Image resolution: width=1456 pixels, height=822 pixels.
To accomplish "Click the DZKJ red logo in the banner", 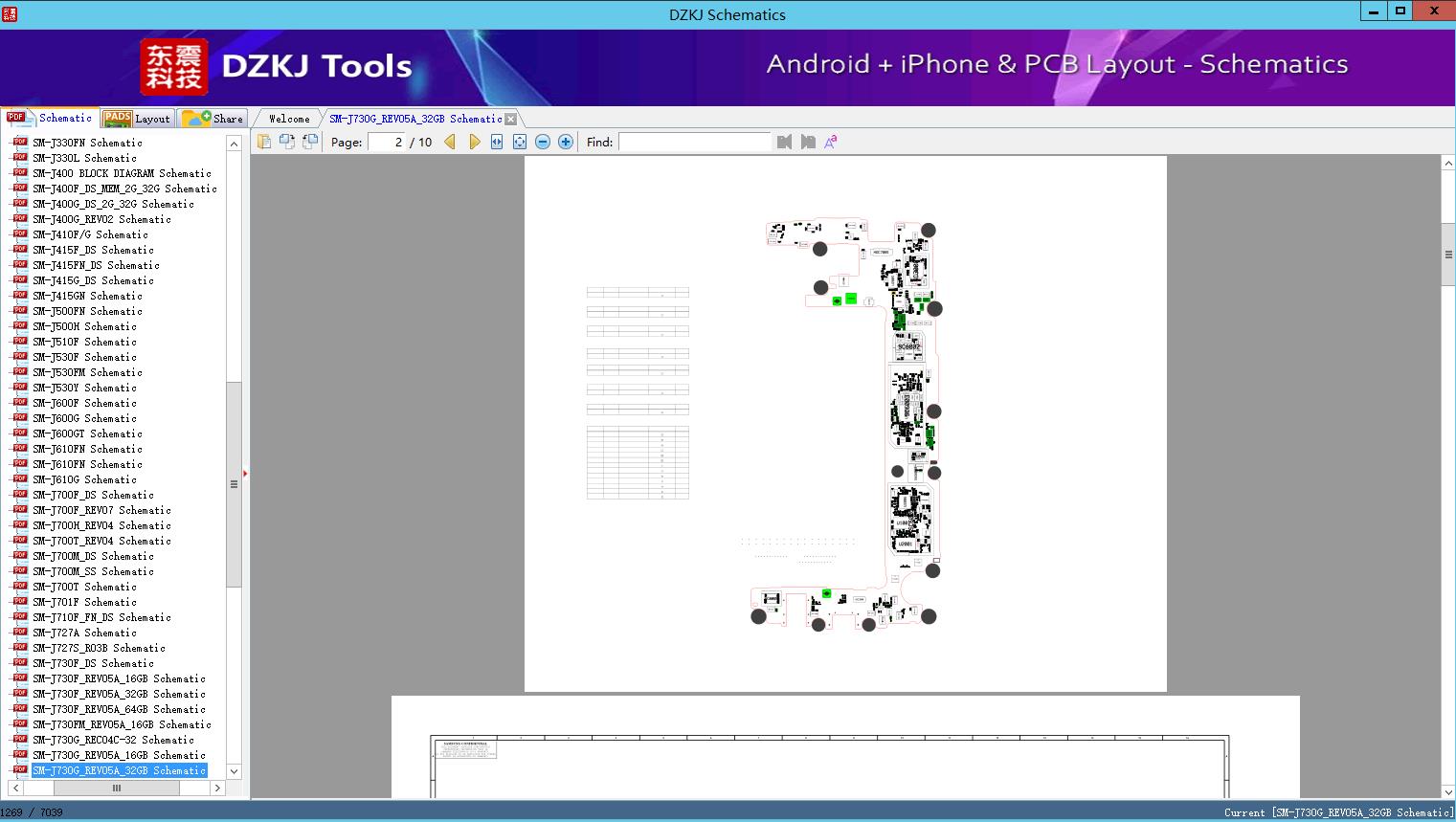I will point(173,67).
